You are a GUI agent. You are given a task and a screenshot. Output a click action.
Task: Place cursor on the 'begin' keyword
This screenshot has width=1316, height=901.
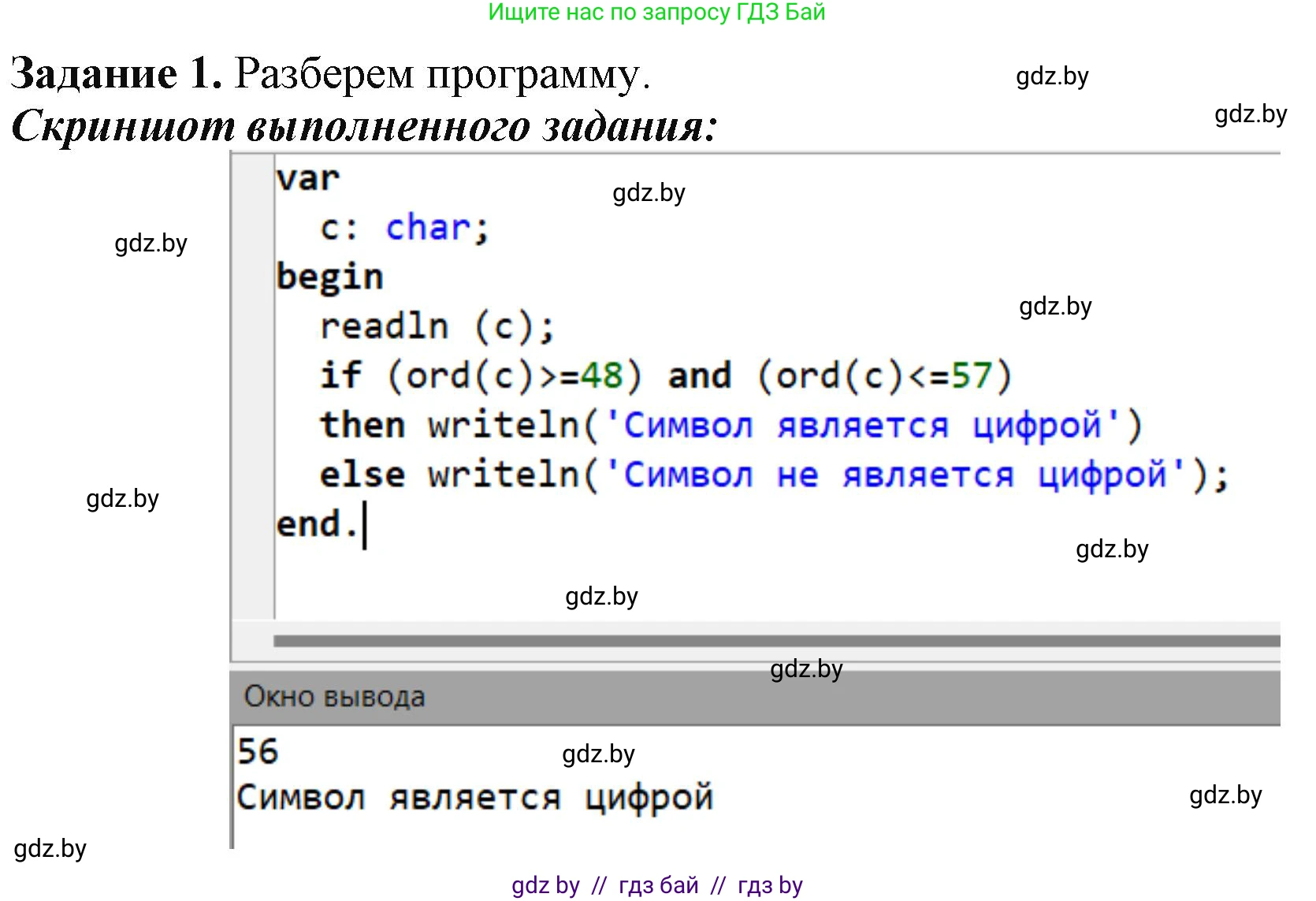click(329, 277)
